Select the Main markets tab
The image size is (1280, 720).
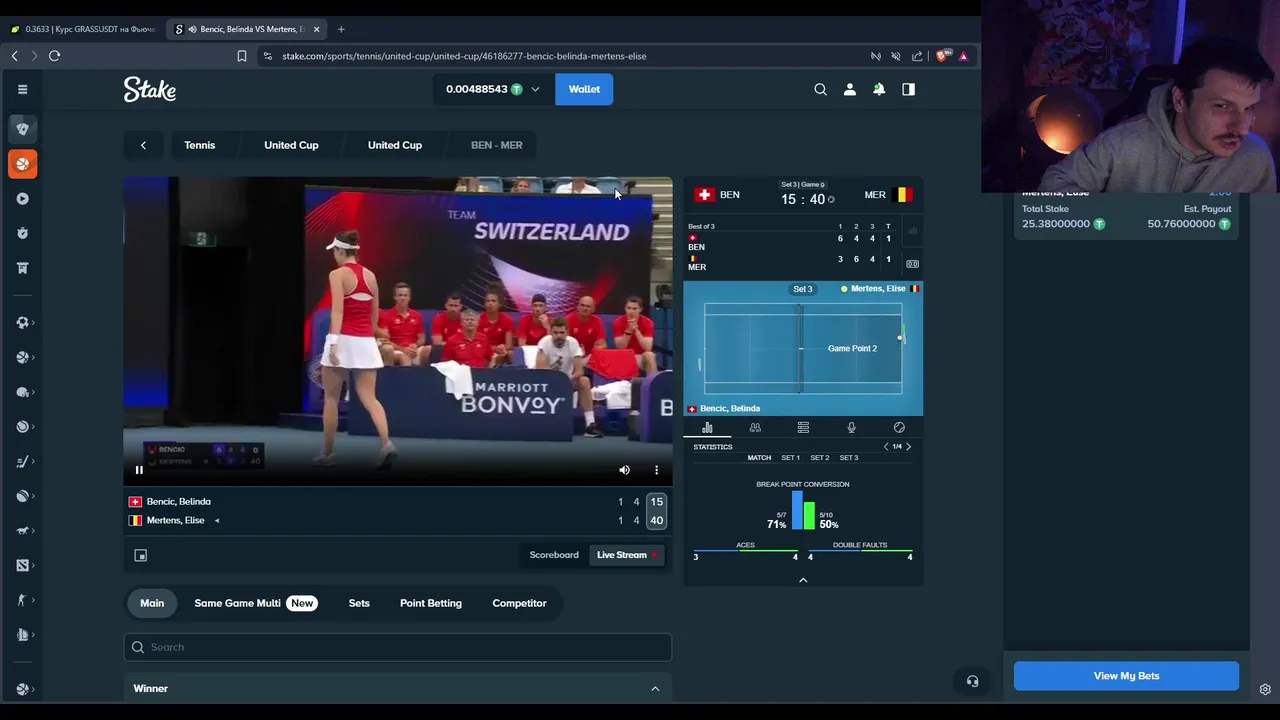(x=152, y=603)
